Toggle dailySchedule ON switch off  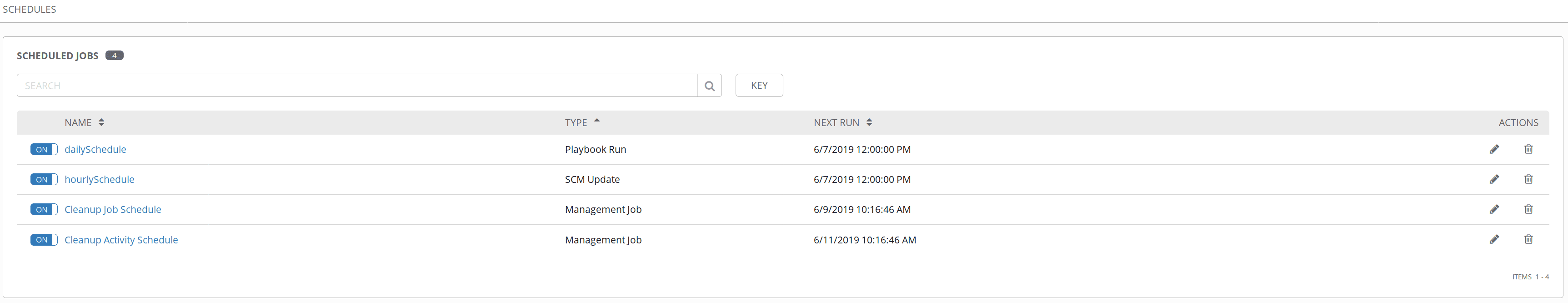pyautogui.click(x=44, y=150)
